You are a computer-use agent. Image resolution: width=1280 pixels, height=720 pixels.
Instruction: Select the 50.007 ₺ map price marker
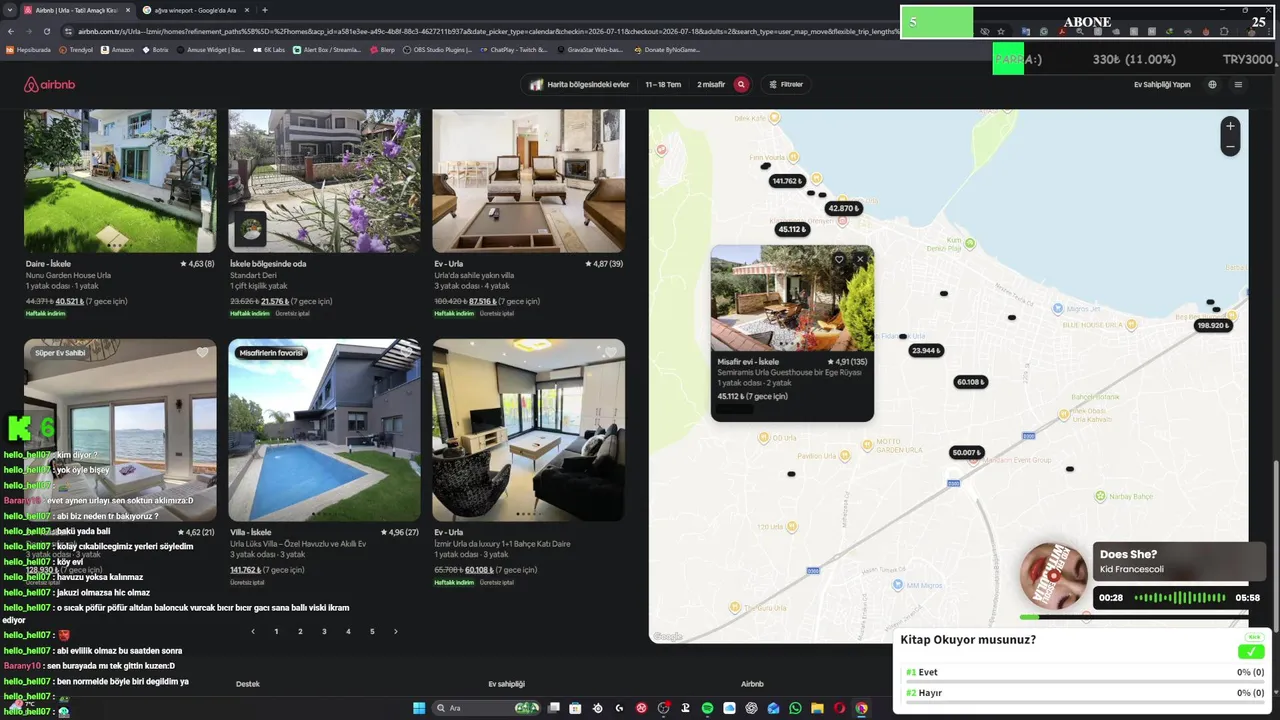966,453
